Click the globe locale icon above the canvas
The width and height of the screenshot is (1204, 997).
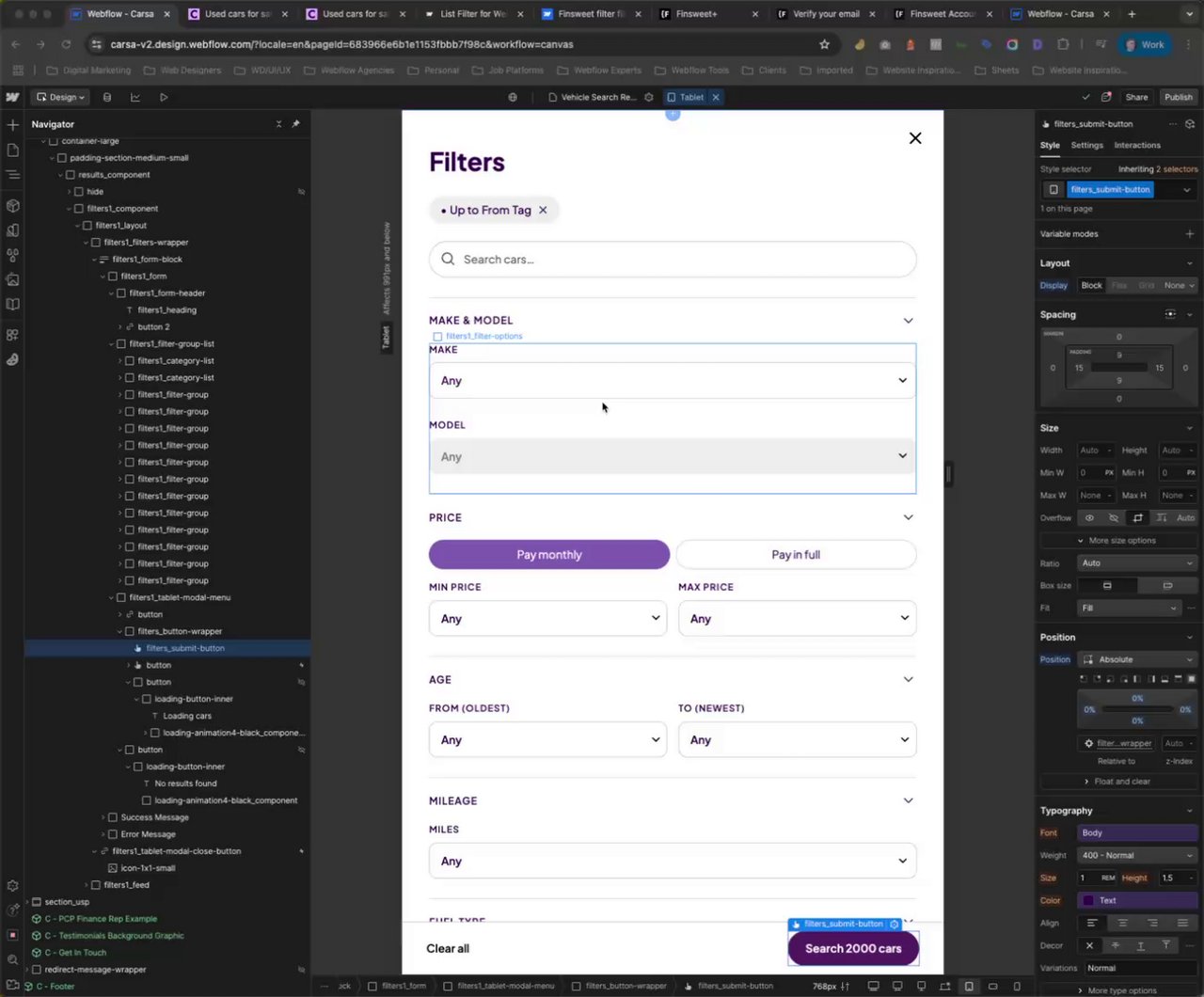(513, 97)
